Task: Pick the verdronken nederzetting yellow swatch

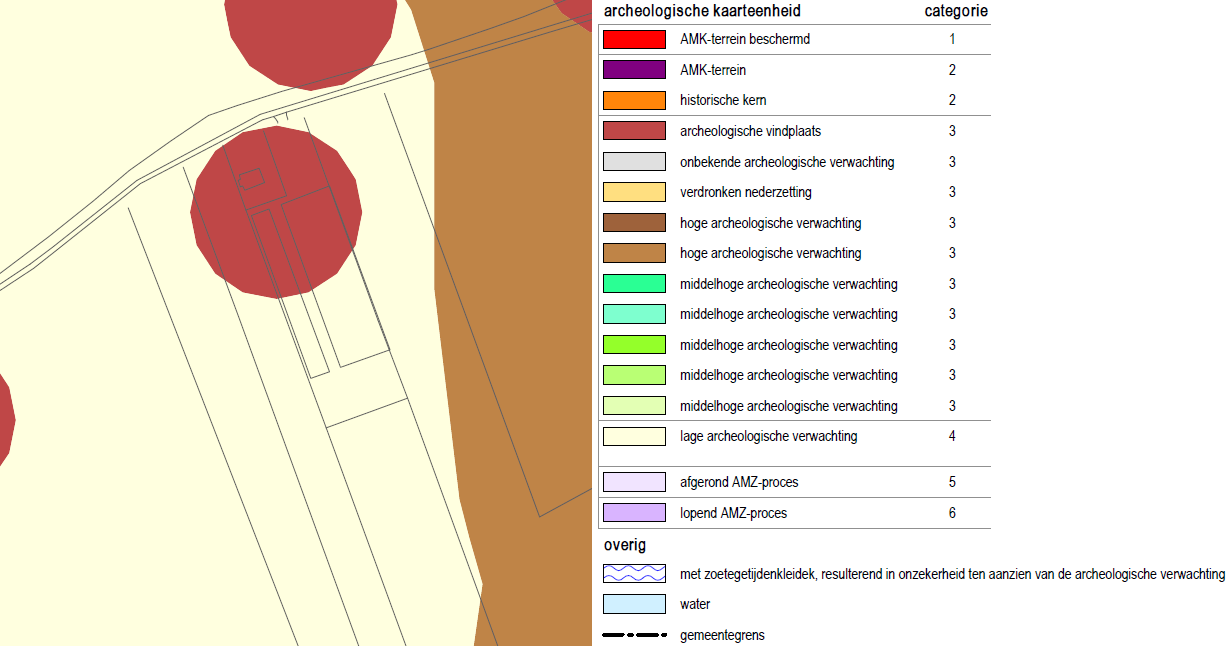Action: pyautogui.click(x=634, y=192)
